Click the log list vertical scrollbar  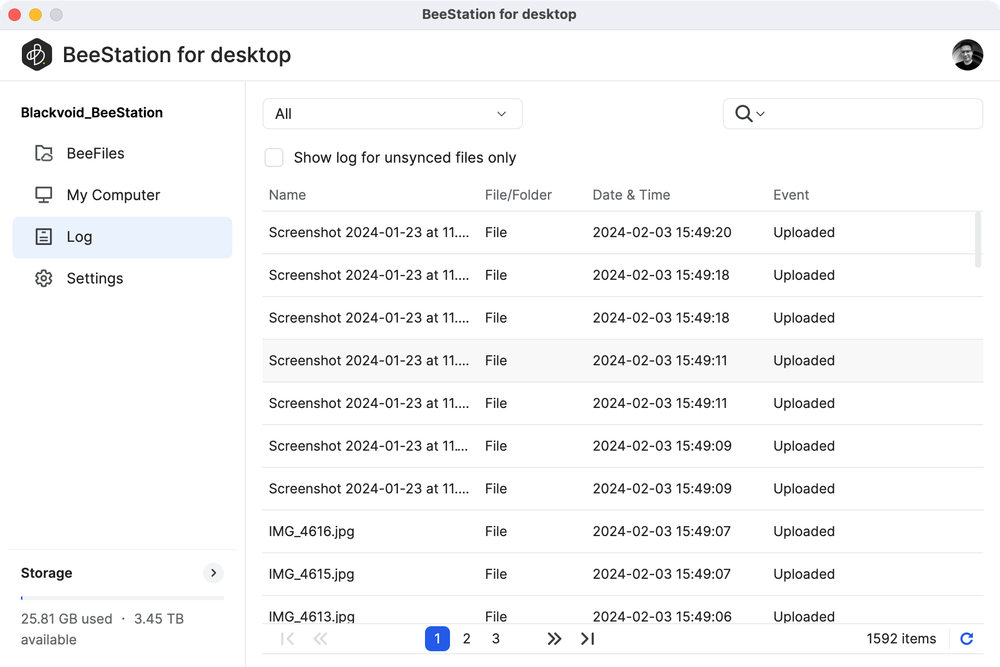tap(978, 240)
